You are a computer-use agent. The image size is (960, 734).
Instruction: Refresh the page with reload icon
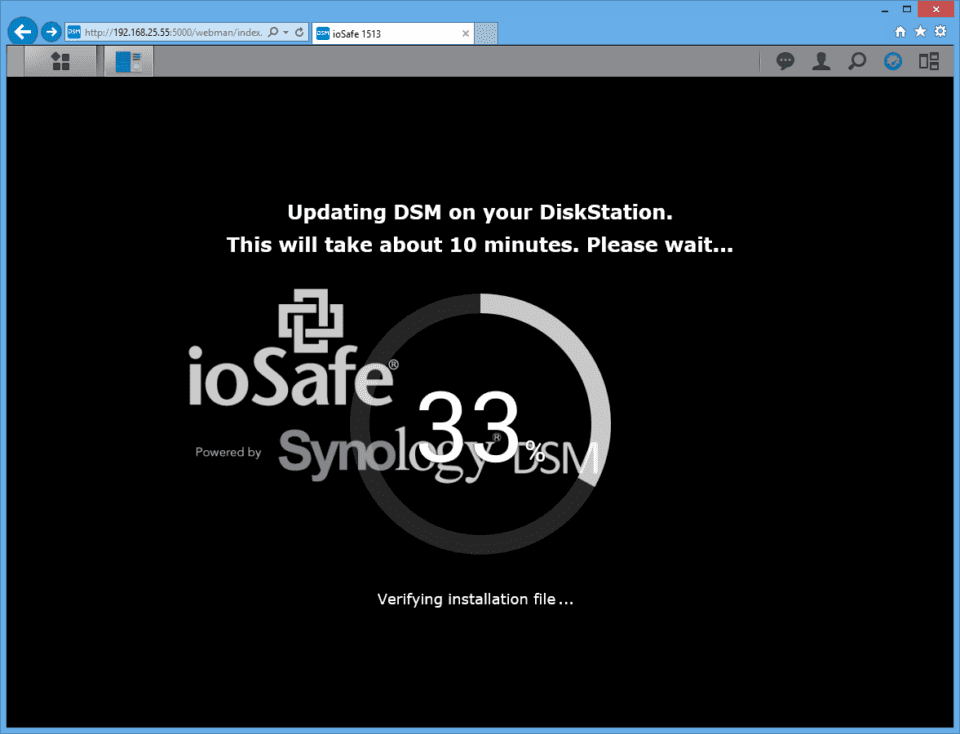(x=299, y=32)
